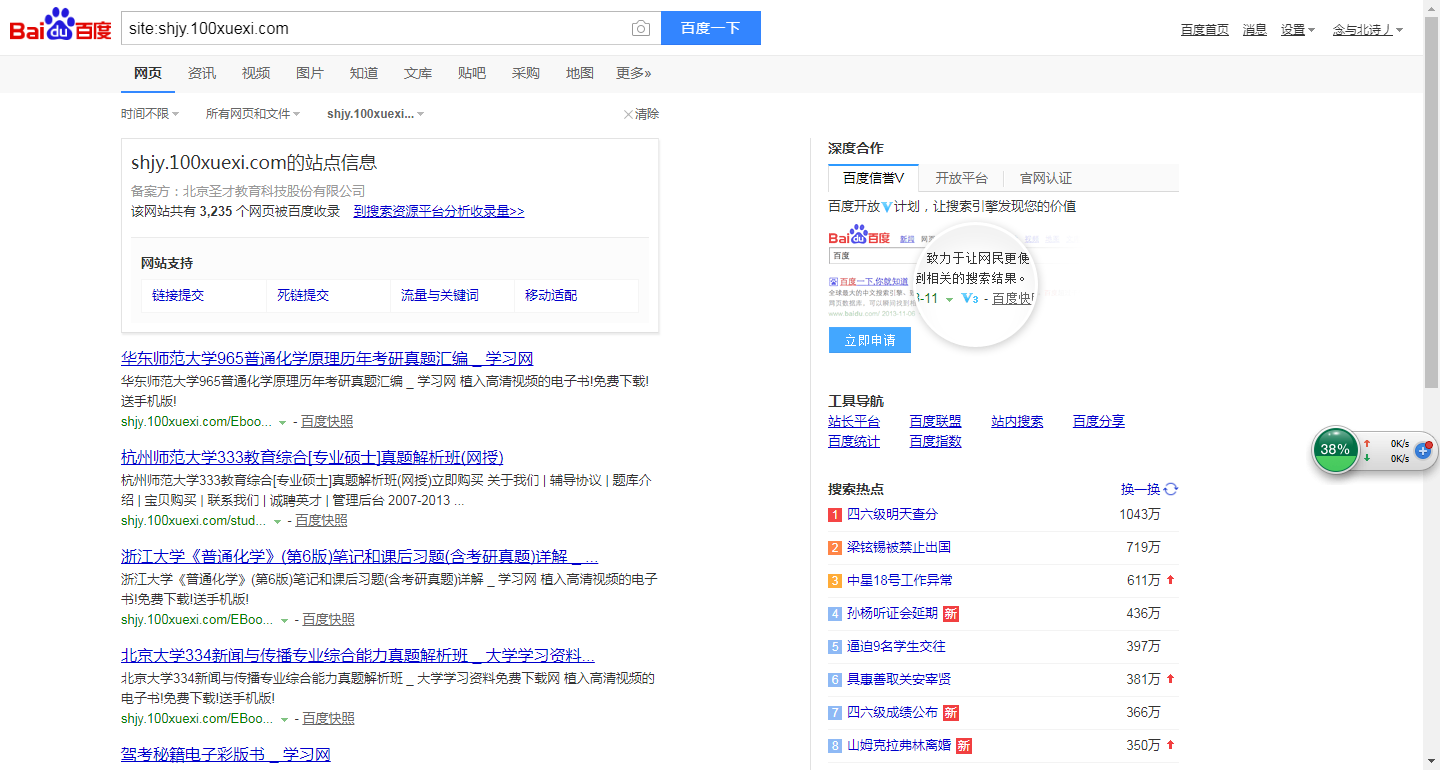Switch to the 视频 tab

click(256, 73)
